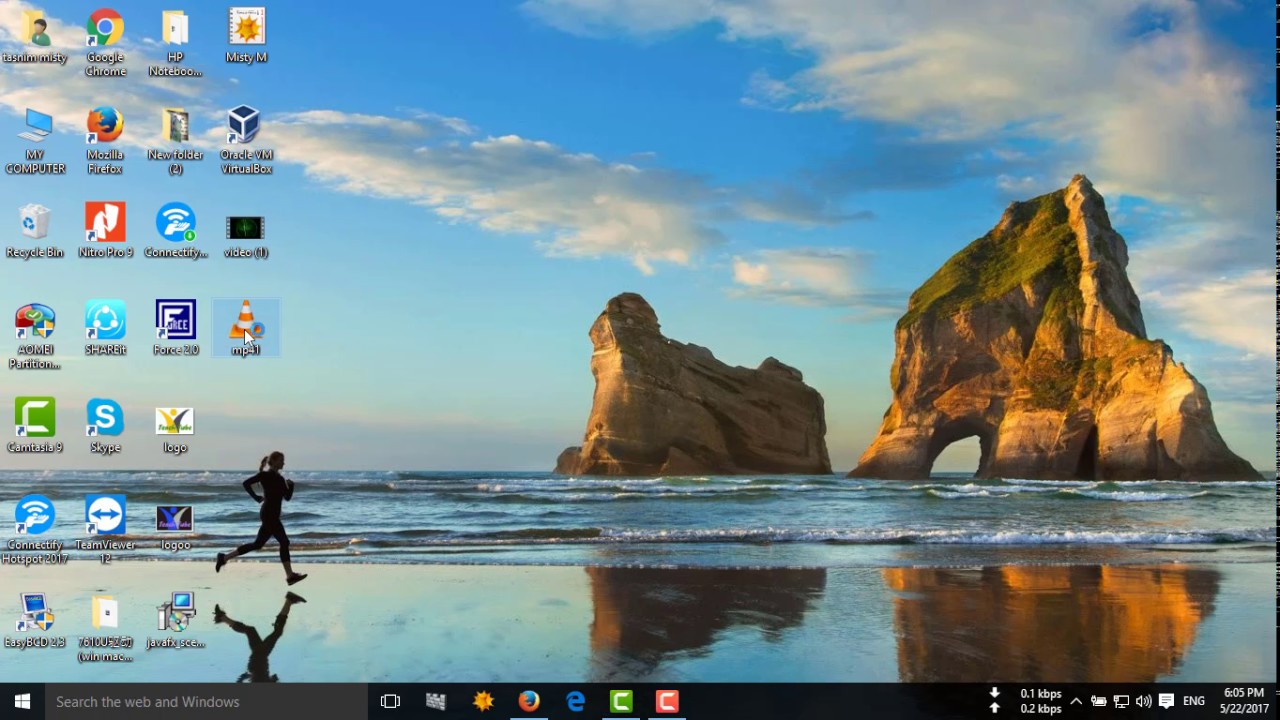Screen dimensions: 1280x720
Task: Click the orange sun icon on taskbar
Action: [483, 701]
